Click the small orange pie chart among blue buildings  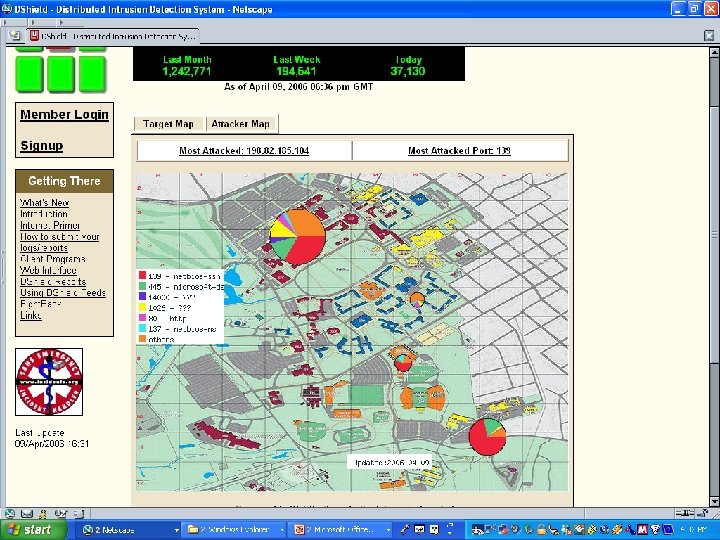click(417, 300)
